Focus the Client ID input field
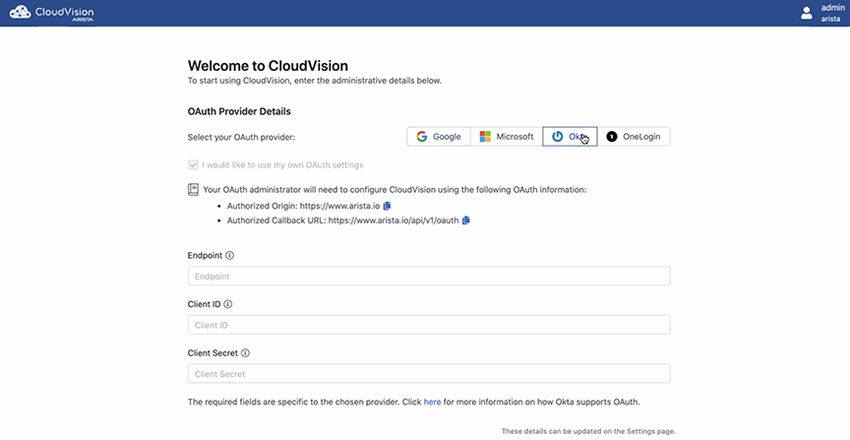Viewport: 850px width, 440px height. coord(429,325)
